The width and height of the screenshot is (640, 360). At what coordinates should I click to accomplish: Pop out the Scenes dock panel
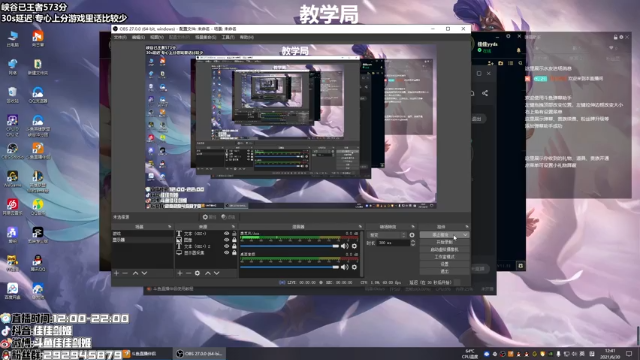(169, 227)
